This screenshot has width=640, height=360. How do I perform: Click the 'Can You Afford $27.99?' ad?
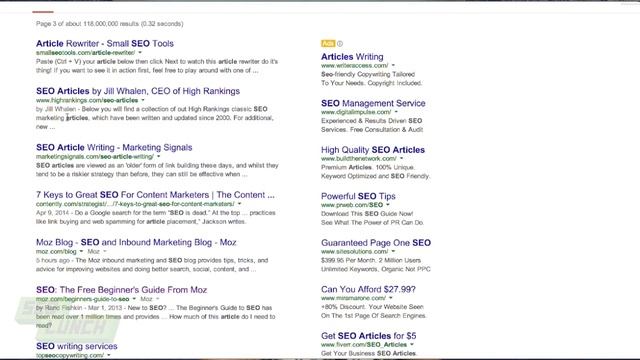tap(368, 289)
